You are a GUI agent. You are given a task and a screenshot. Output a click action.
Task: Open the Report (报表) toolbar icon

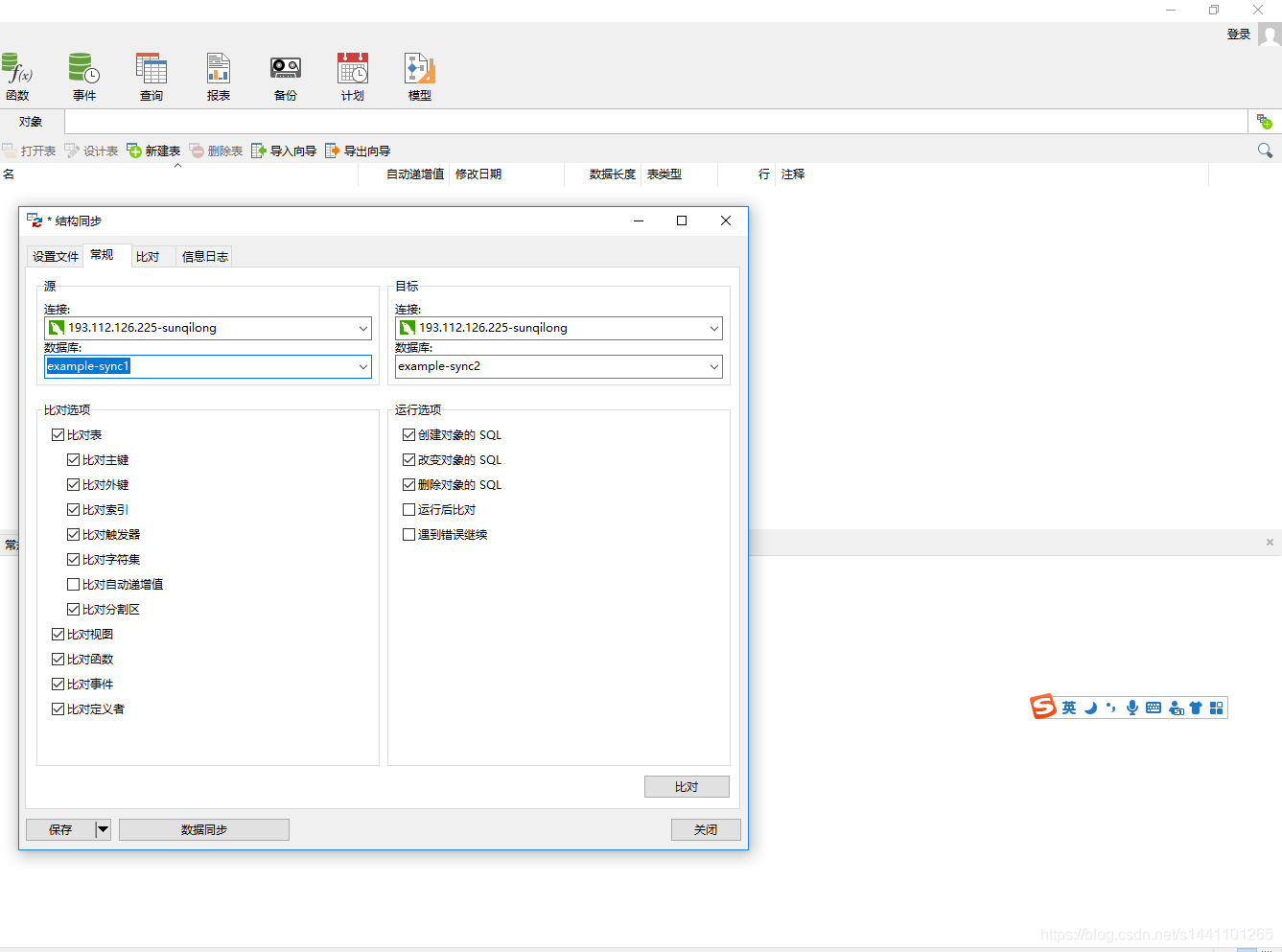click(219, 77)
